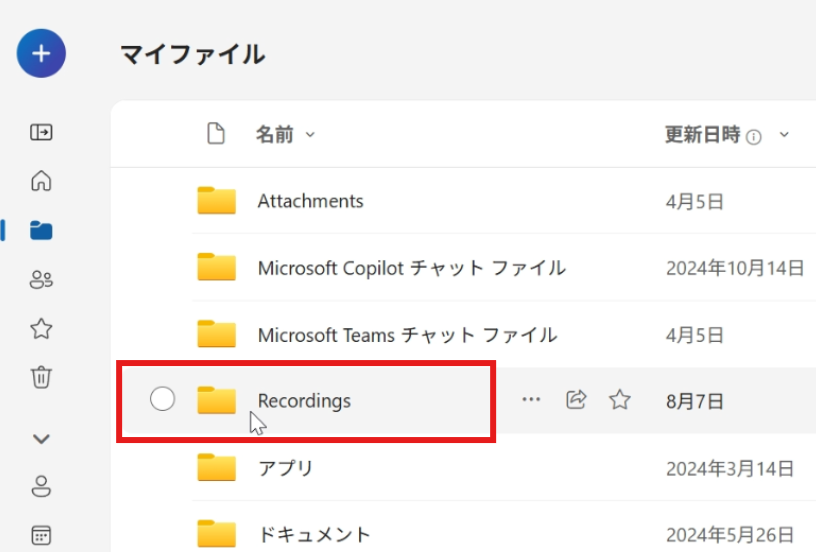Expand the 名前 column sort dropdown
Viewport: 816px width, 552px height.
pyautogui.click(x=309, y=135)
